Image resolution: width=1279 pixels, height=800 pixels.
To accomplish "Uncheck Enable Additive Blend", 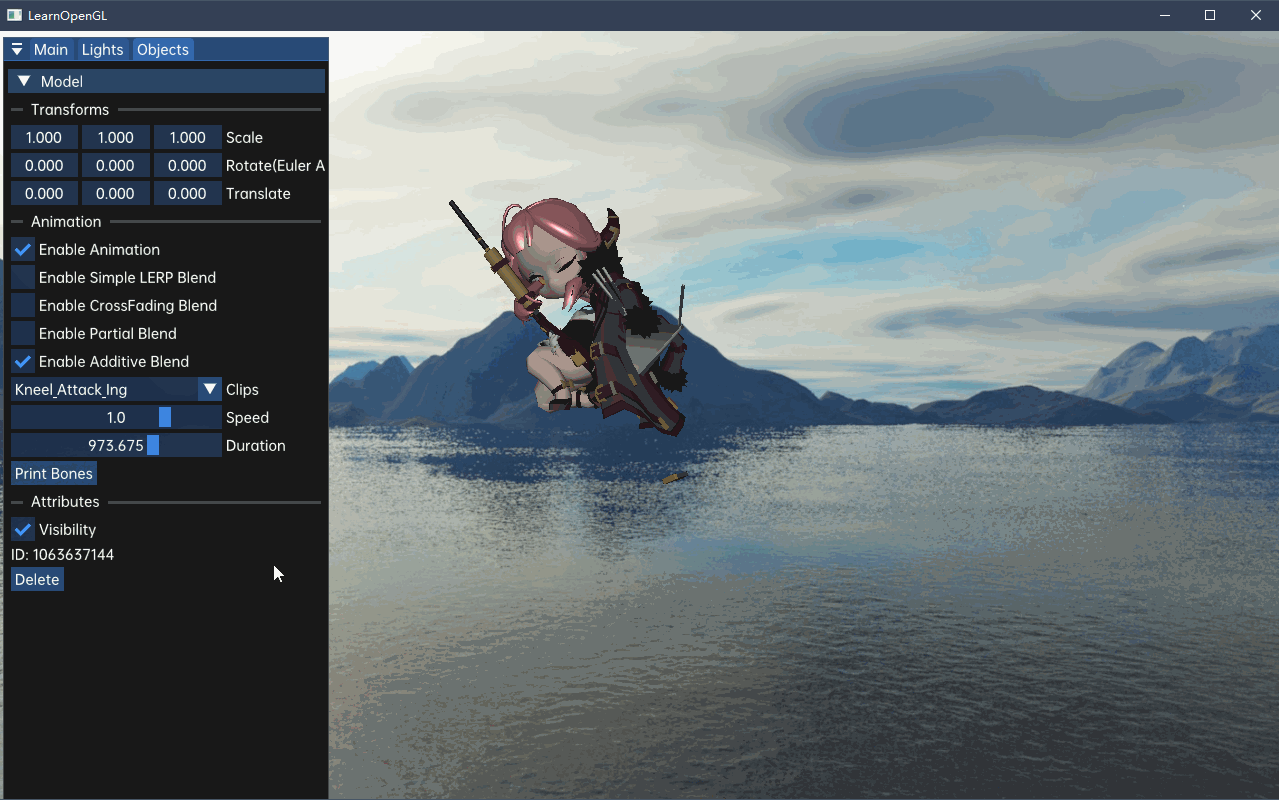I will (x=23, y=361).
